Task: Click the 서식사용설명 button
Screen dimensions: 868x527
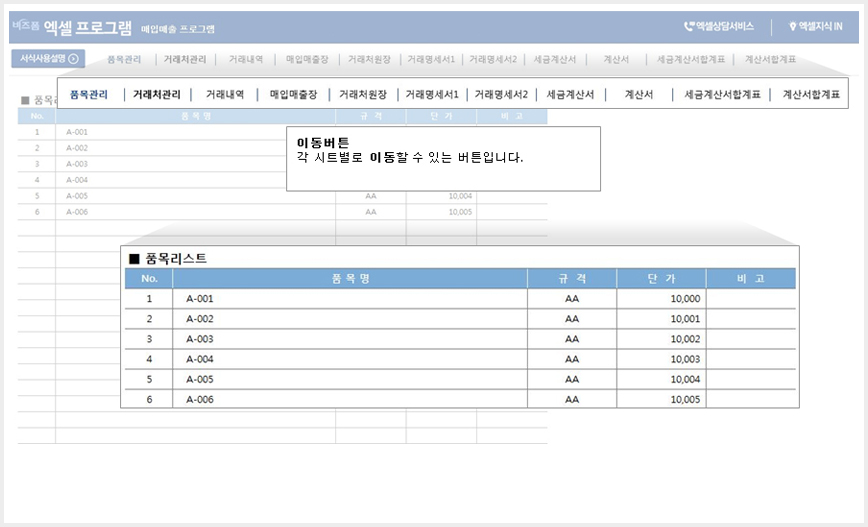Action: (48, 59)
